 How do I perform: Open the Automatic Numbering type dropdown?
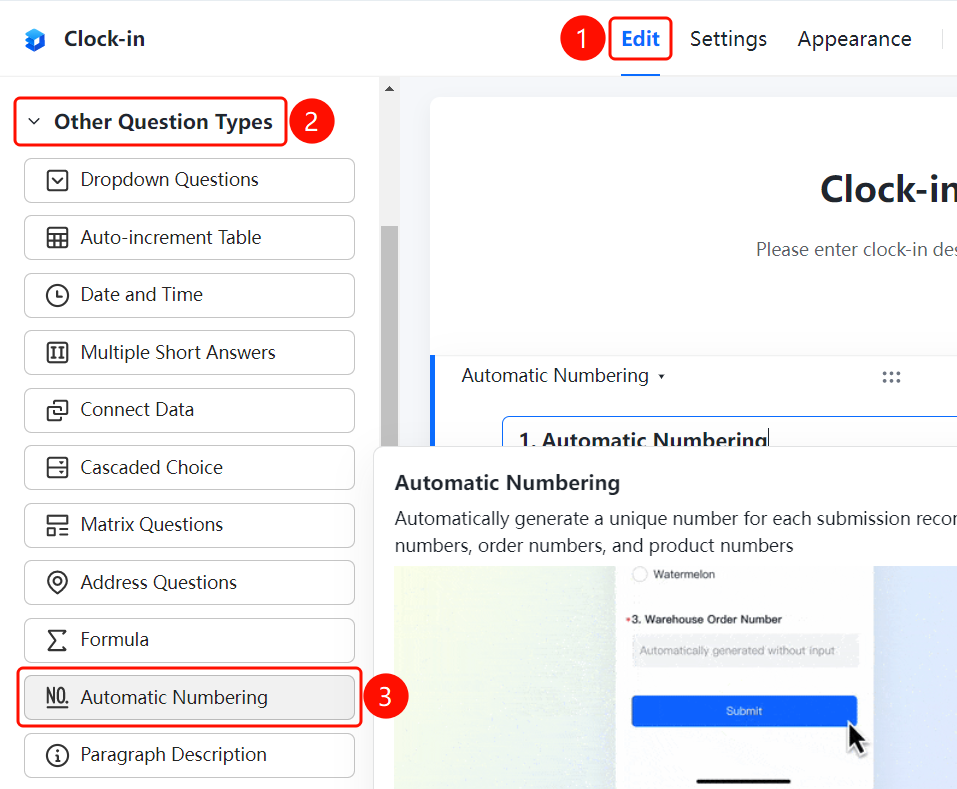coord(562,376)
